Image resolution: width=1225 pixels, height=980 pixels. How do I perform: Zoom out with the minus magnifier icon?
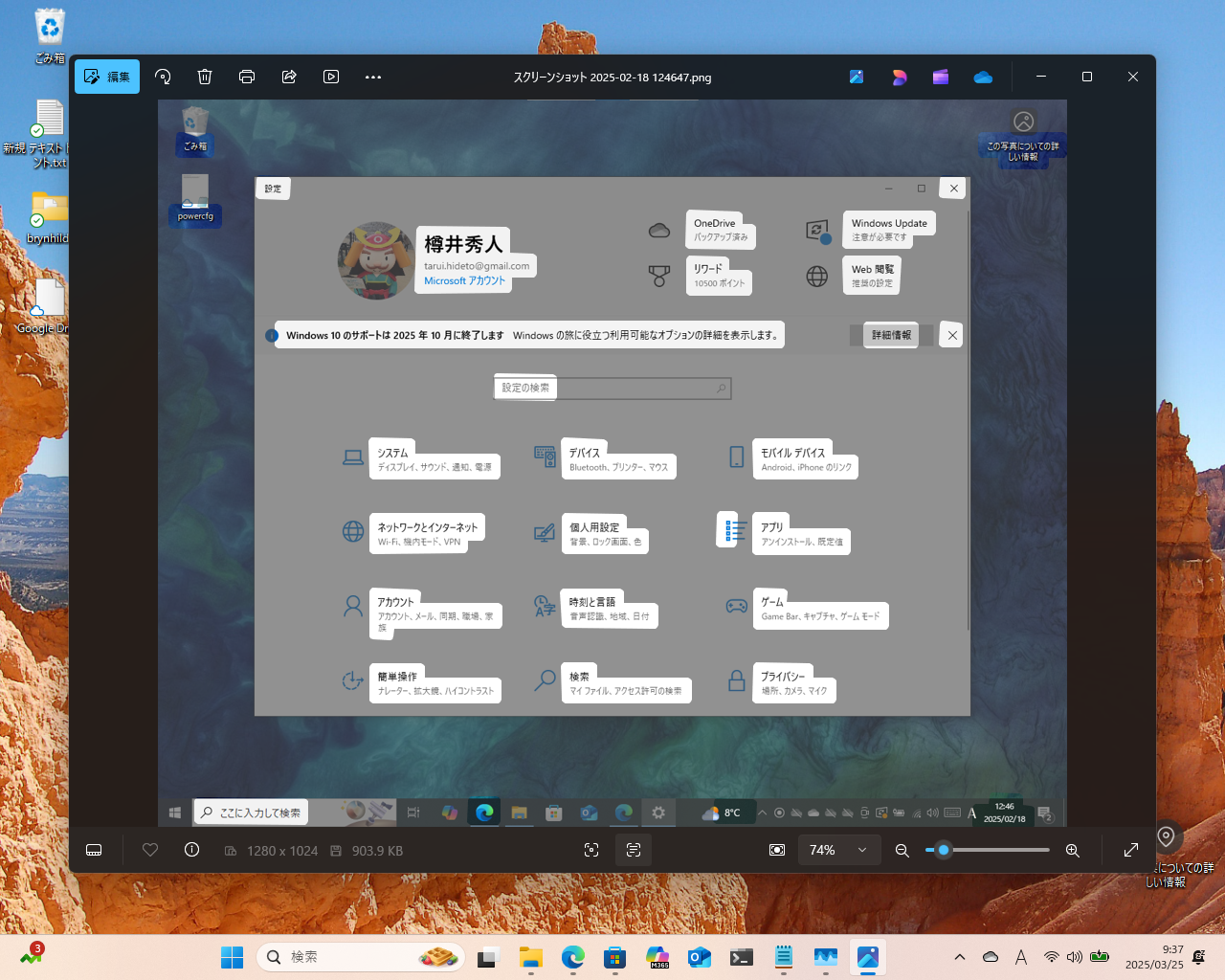tap(902, 850)
